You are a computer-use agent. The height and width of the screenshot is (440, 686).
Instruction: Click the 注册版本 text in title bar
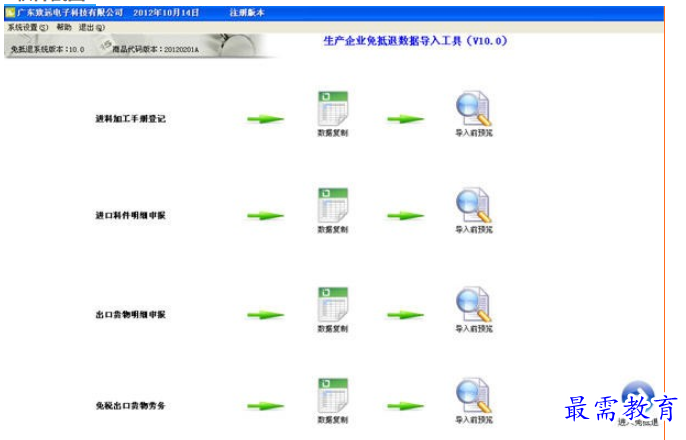tap(247, 13)
